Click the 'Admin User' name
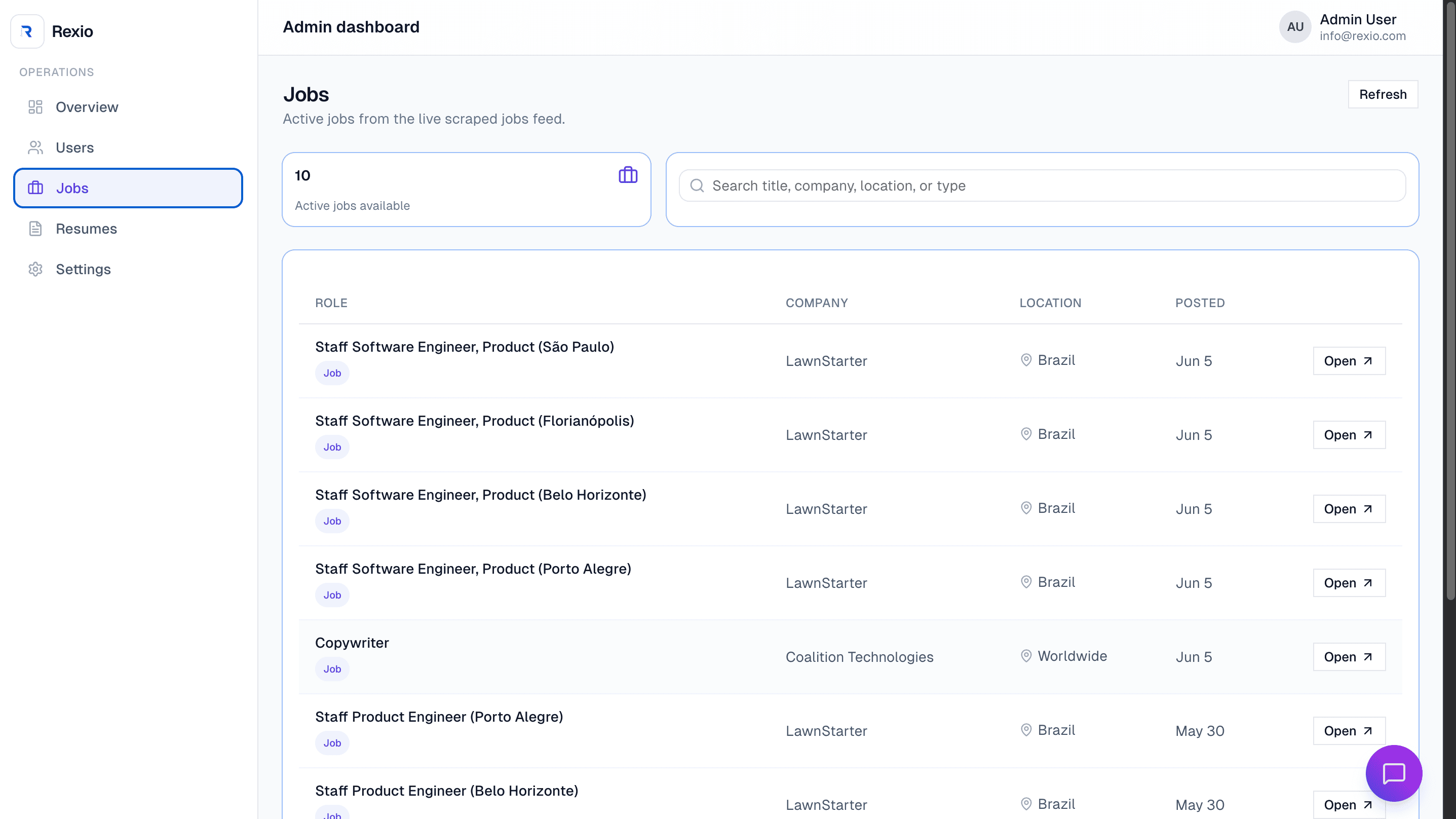This screenshot has width=1456, height=819. point(1358,19)
